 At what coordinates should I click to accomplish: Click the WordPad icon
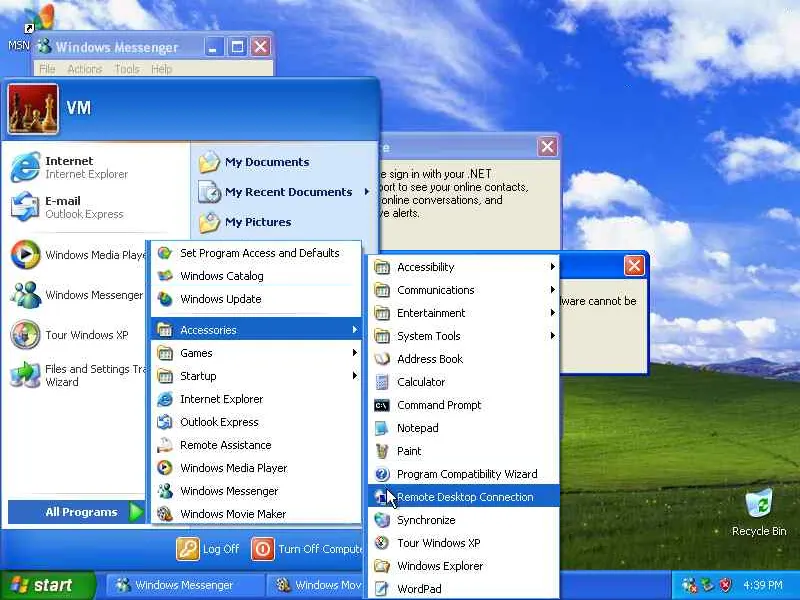coord(382,589)
